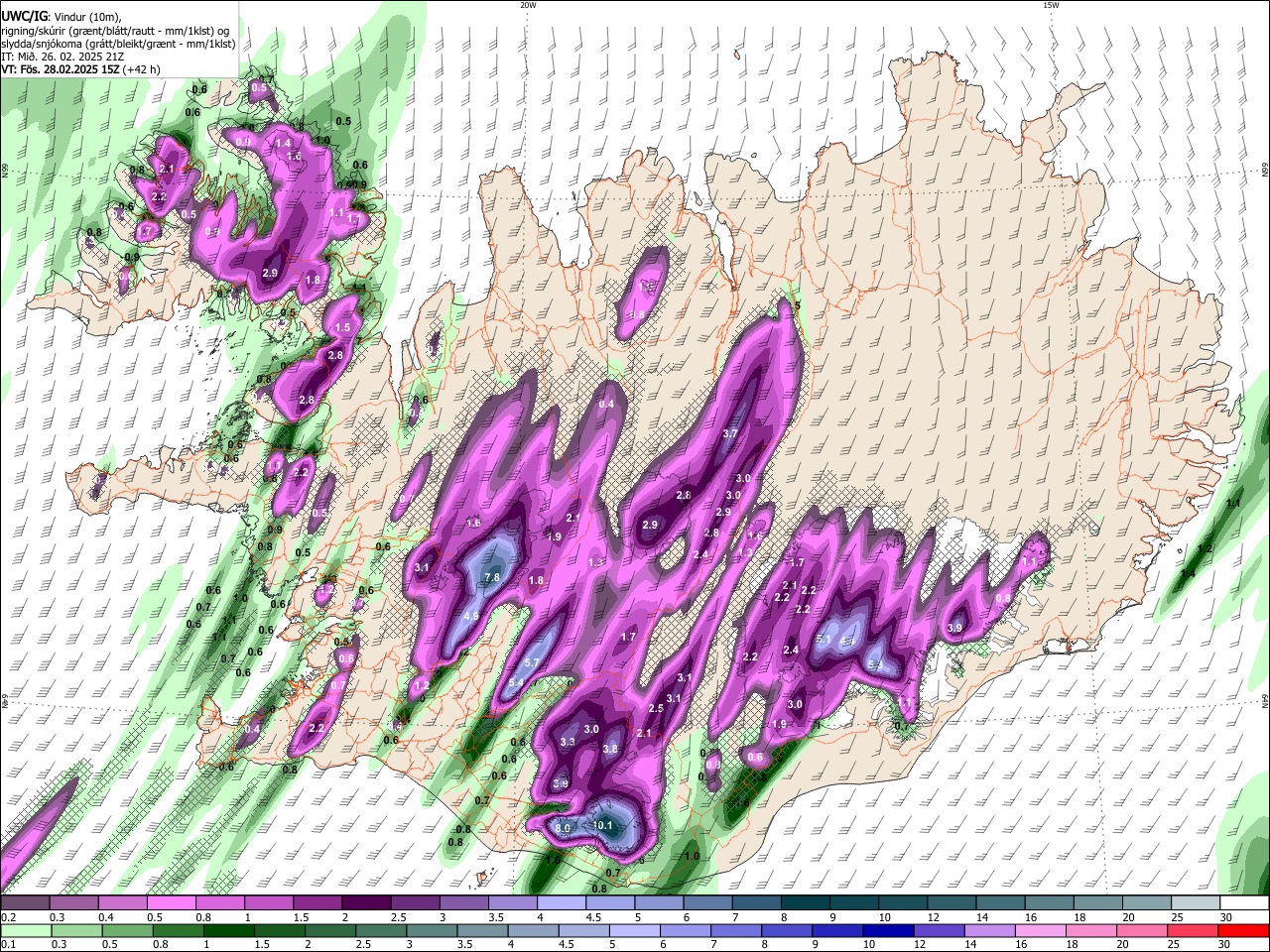Click valid time 'VT: Fös. 28.02.2025 15Z (+42 h)'
Screen dimensions: 1270x952
click(80, 69)
